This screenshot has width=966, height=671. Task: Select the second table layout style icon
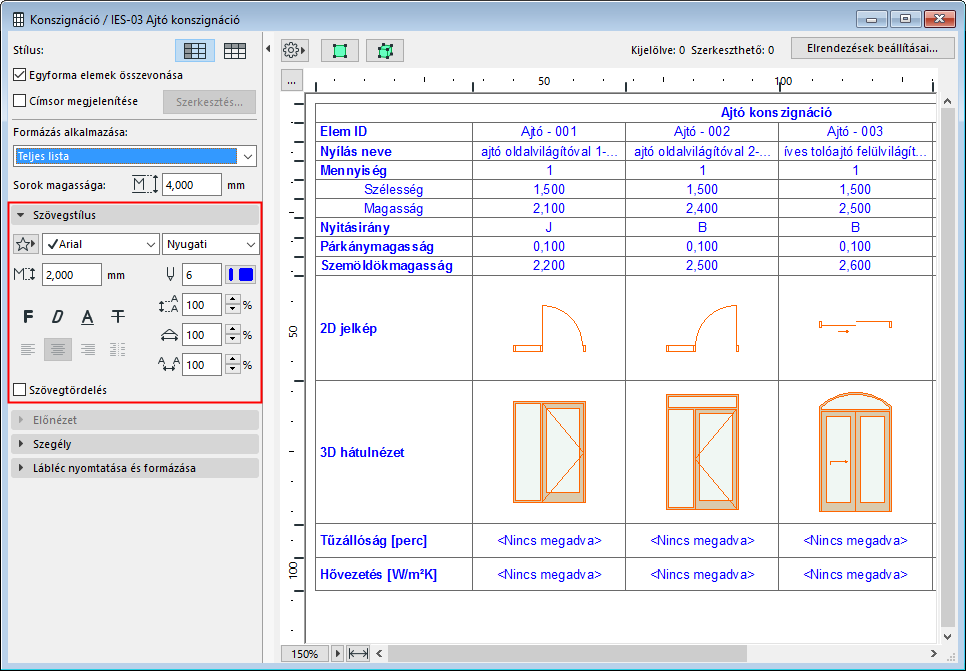pyautogui.click(x=236, y=51)
